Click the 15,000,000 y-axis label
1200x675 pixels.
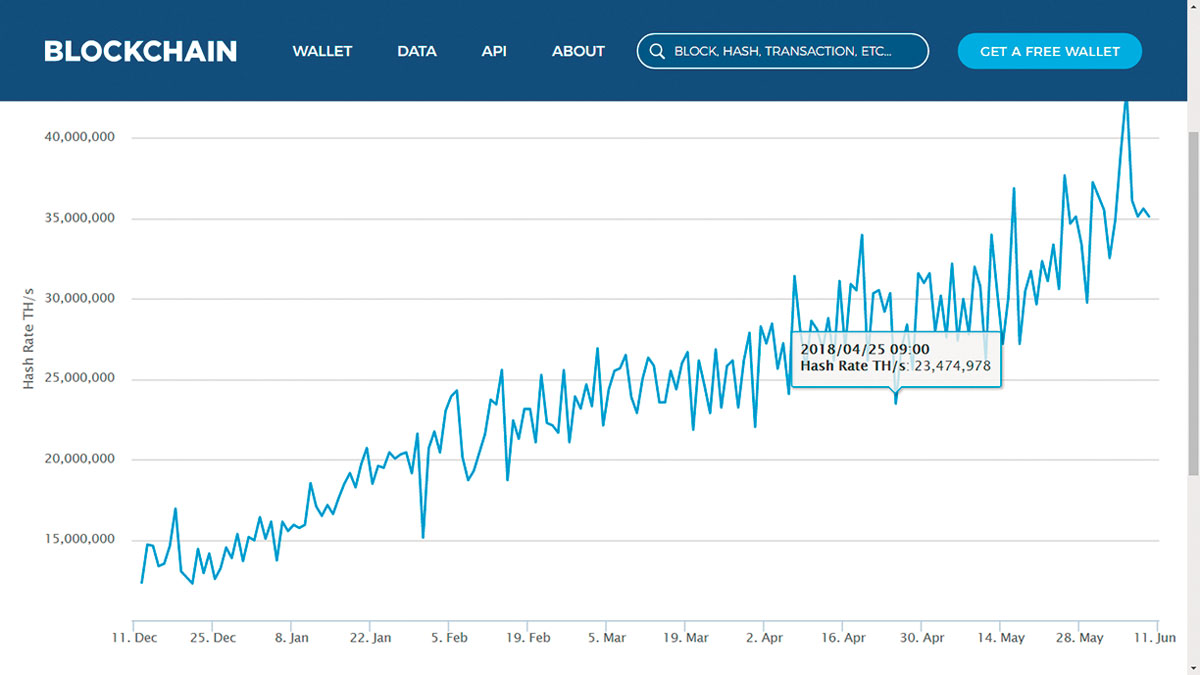80,540
